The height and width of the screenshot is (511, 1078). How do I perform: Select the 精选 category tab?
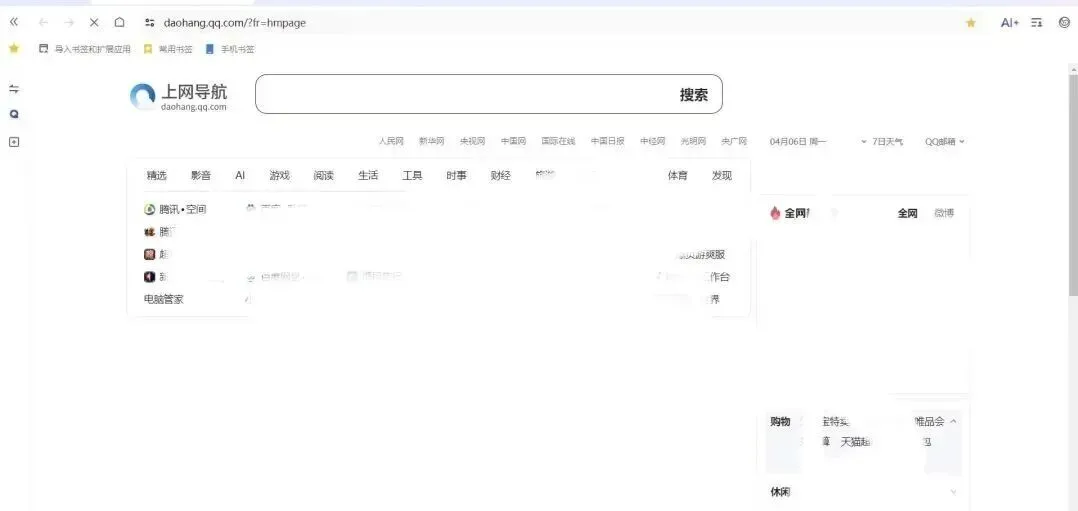pos(157,175)
